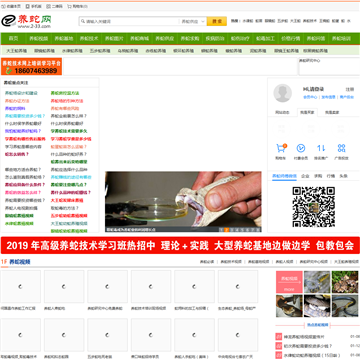Image resolution: width=360 pixels, height=360 pixels.
Task: Open 养蛇图片 in the navigation bar
Action: pos(114,39)
